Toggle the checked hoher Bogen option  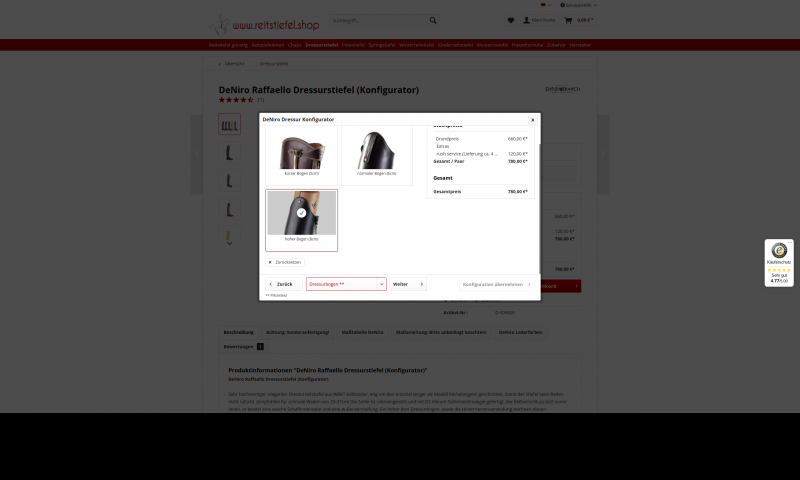302,220
